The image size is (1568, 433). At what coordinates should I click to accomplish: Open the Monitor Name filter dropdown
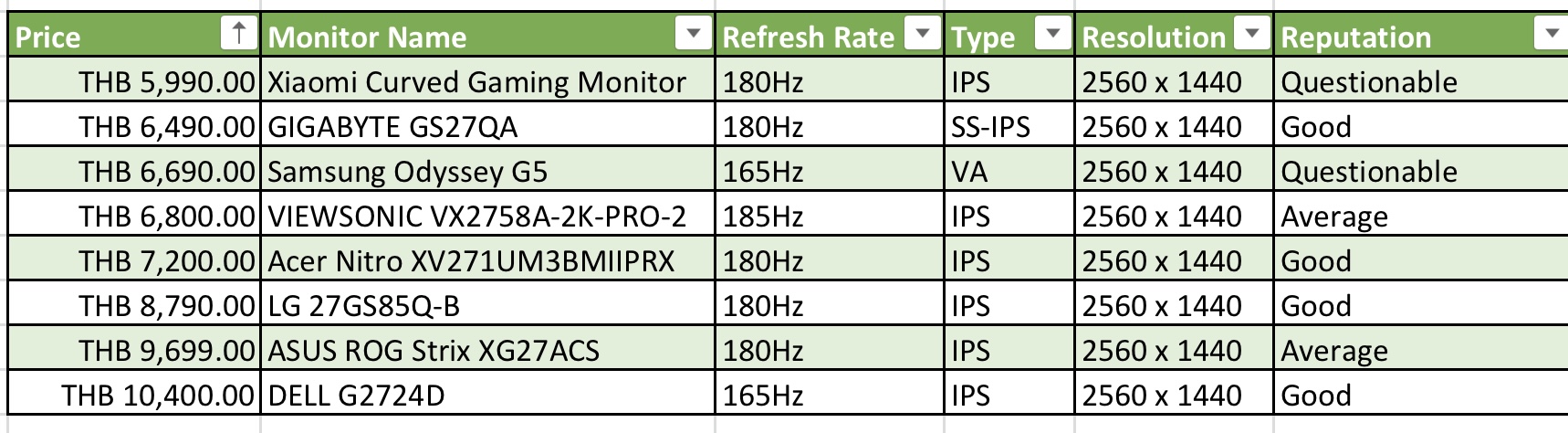click(x=693, y=35)
